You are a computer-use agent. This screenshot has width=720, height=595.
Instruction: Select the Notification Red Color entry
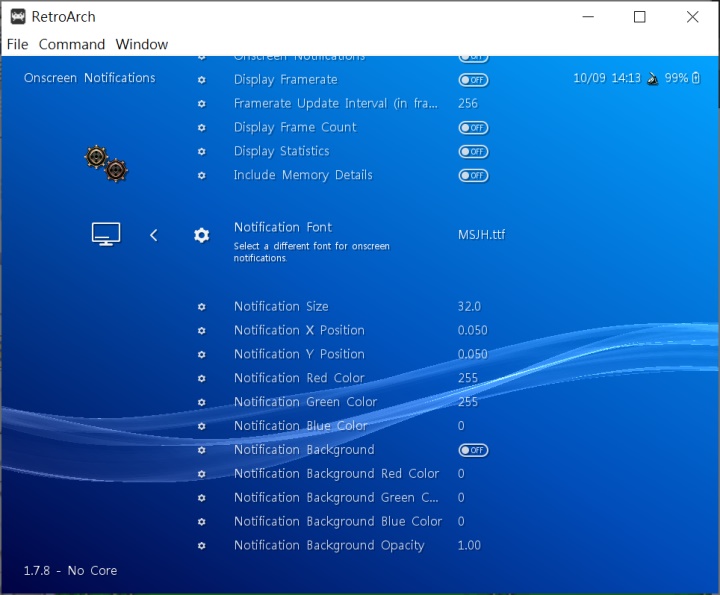[299, 378]
